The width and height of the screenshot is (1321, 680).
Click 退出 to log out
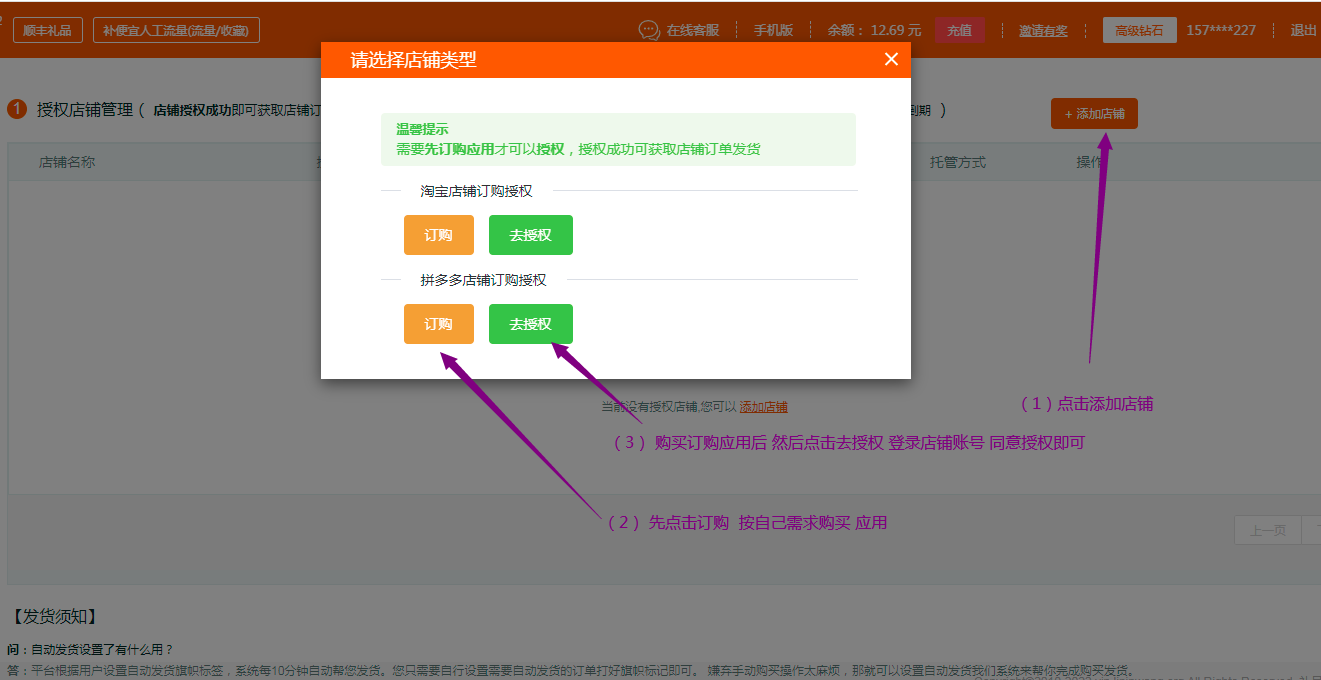point(1304,30)
